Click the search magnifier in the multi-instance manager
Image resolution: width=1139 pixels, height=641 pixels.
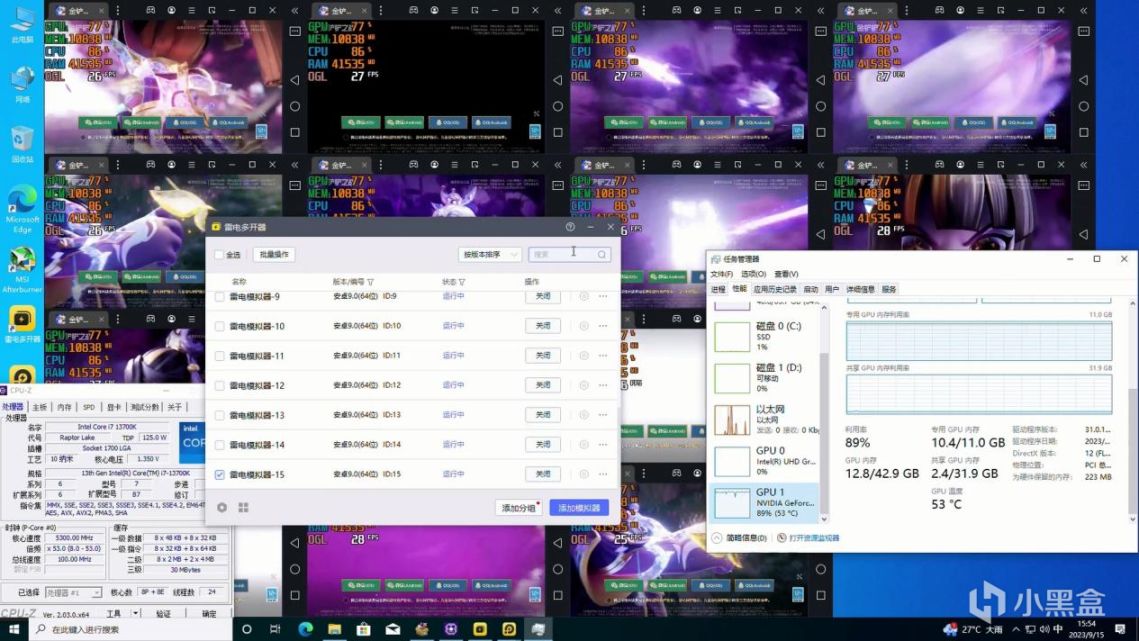coord(601,254)
